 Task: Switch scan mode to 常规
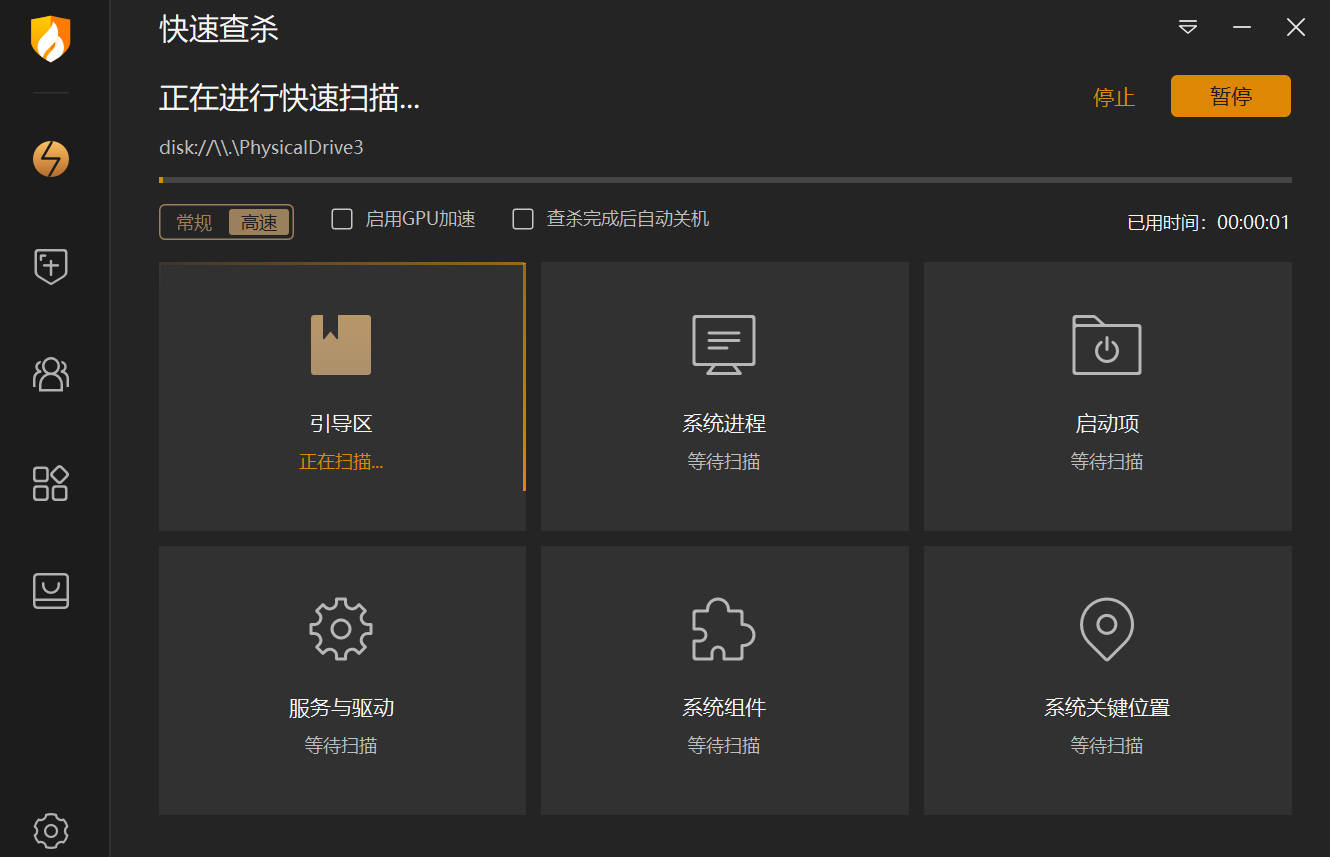pos(194,222)
